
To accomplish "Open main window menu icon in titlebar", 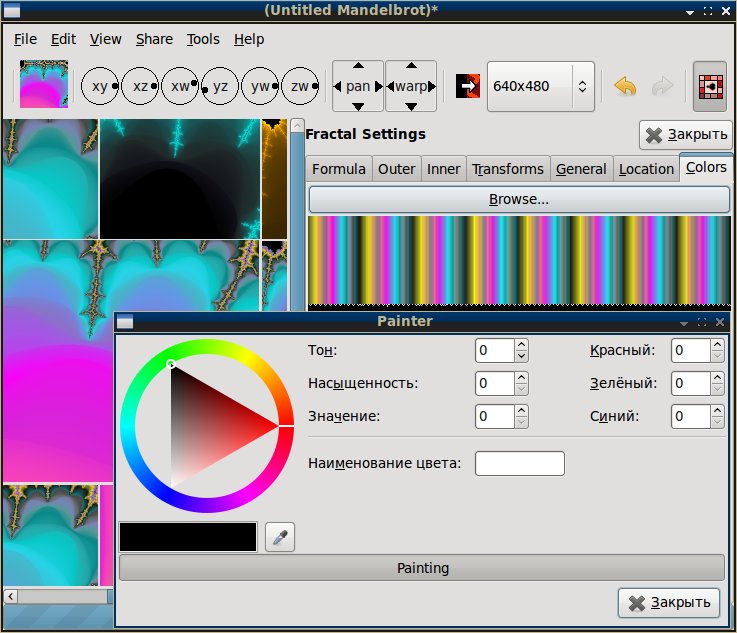I will (x=12, y=10).
